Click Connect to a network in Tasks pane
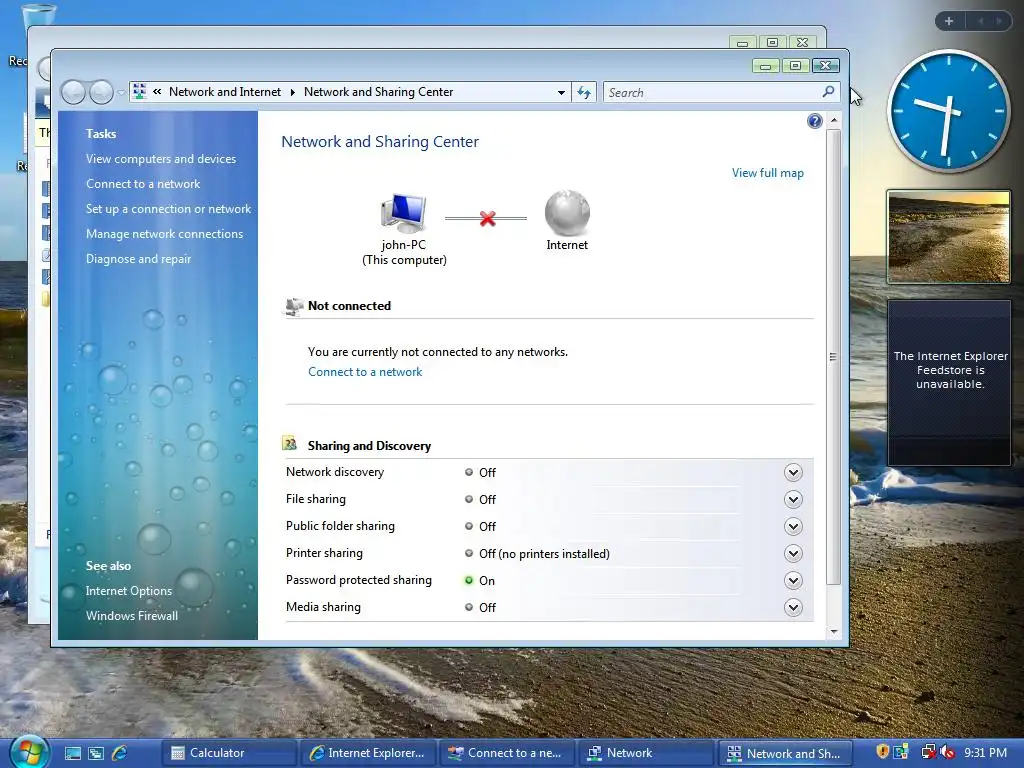This screenshot has height=768, width=1024. [x=143, y=184]
